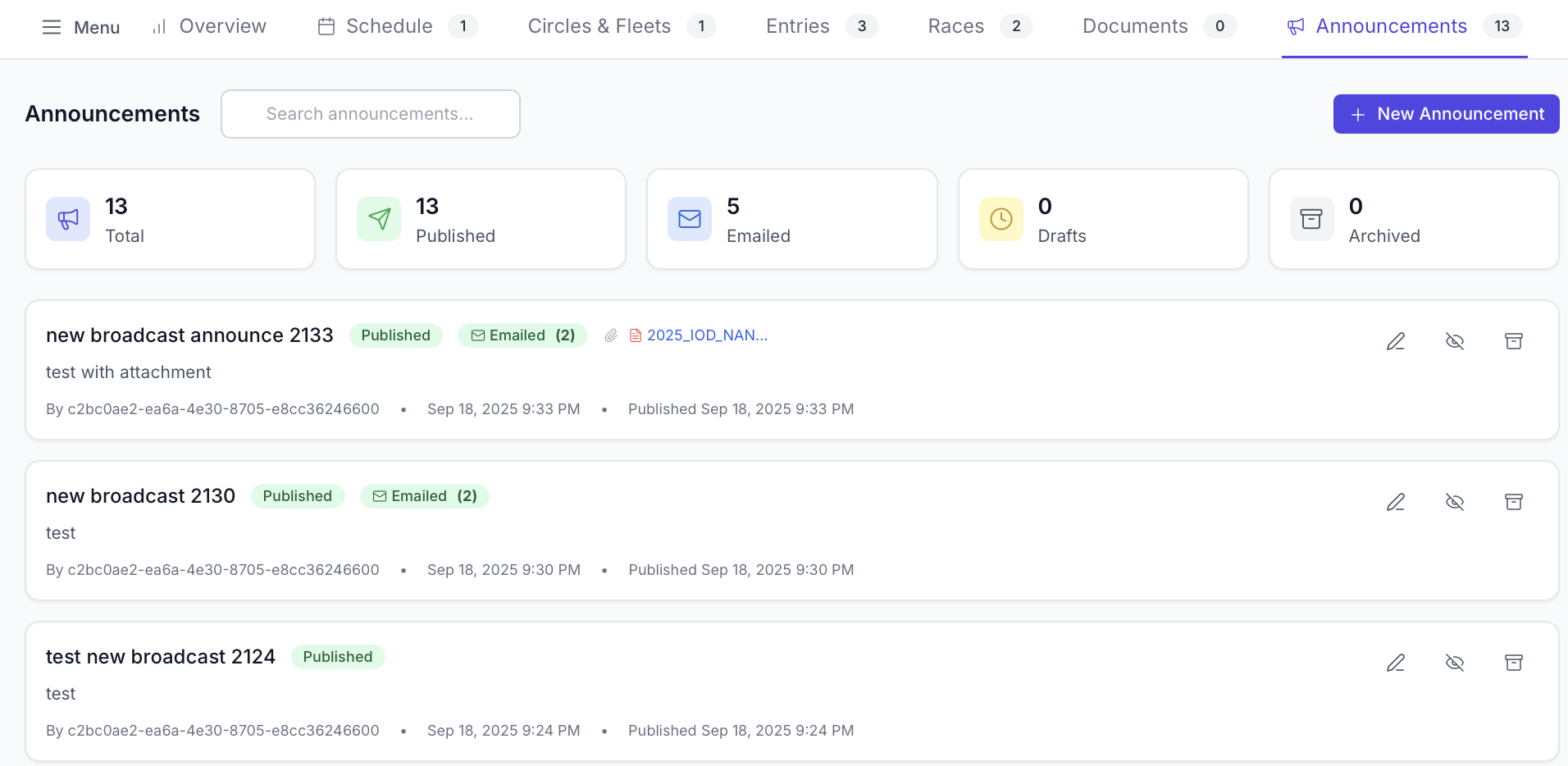1568x766 pixels.
Task: Switch to the Overview tab
Action: (x=210, y=27)
